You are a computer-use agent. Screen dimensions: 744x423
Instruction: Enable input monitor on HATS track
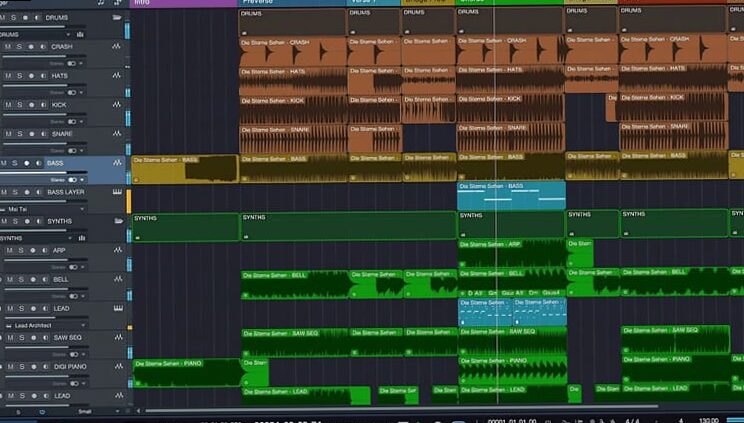coord(43,76)
